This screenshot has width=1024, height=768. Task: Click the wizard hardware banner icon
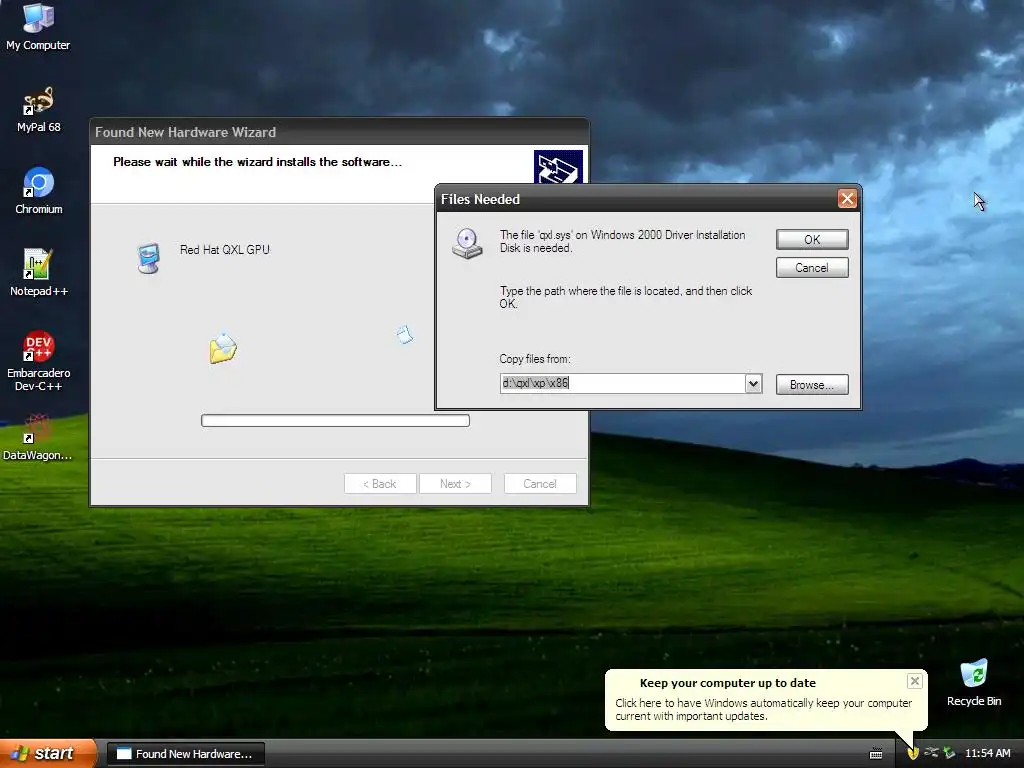pyautogui.click(x=558, y=167)
